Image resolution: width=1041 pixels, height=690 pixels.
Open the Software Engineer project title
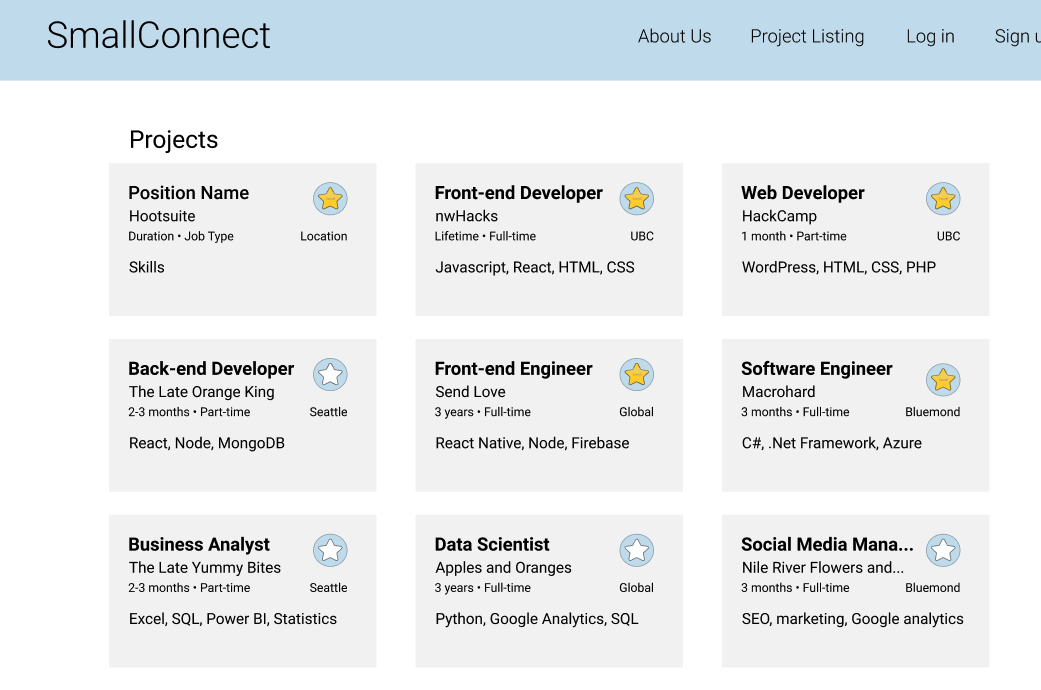coord(816,369)
